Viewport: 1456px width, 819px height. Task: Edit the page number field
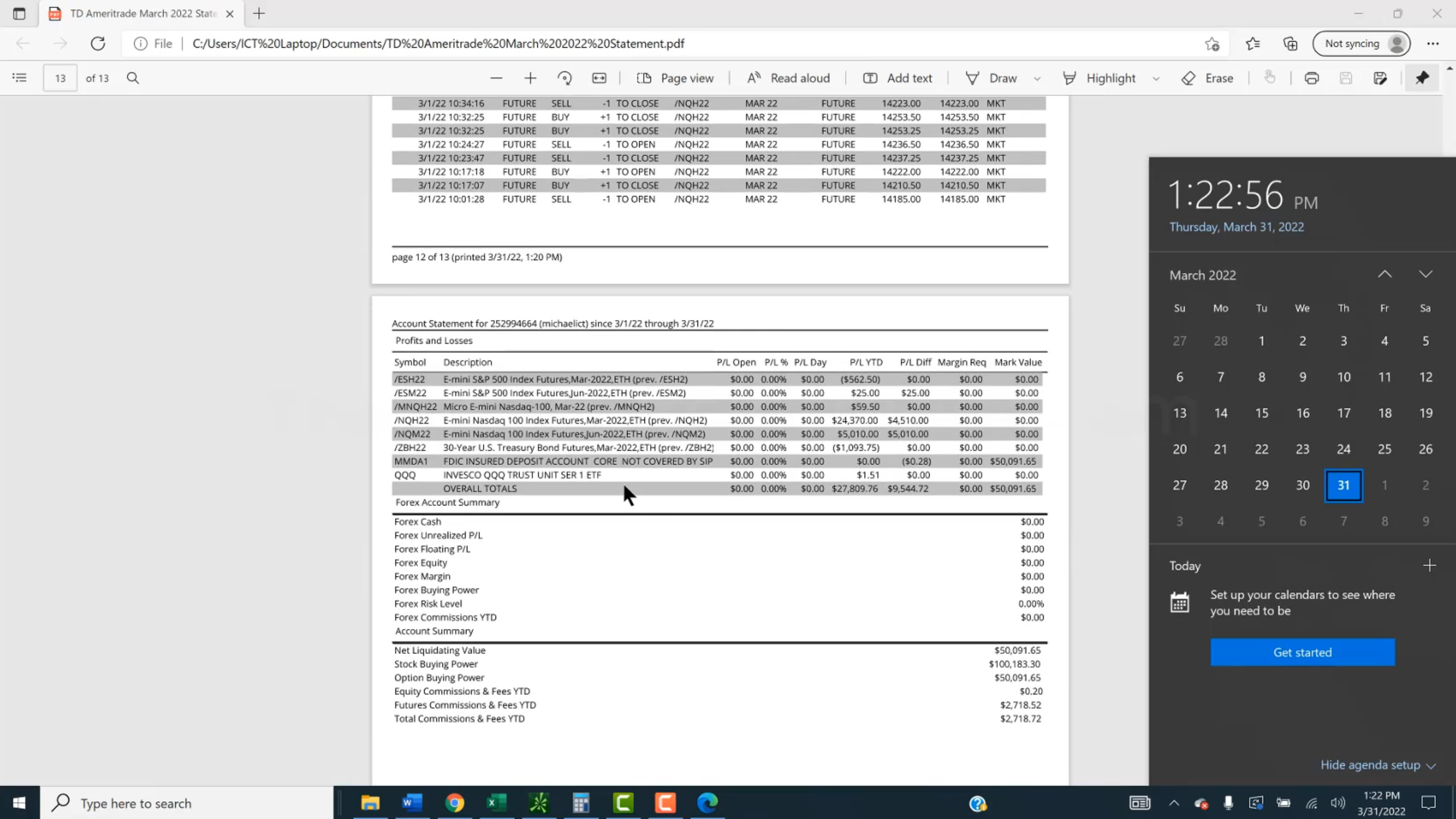tap(60, 78)
